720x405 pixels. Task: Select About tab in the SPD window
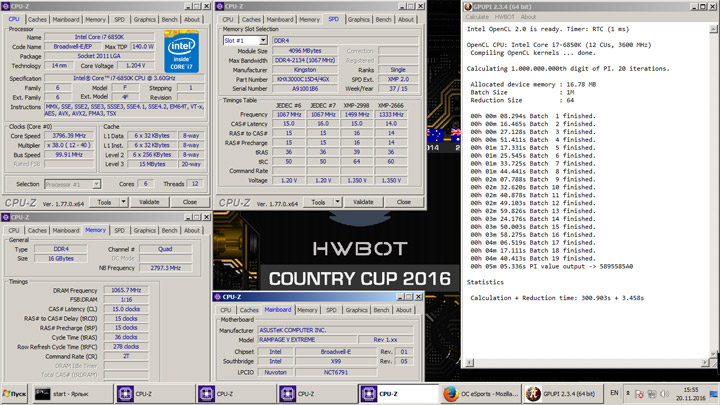pos(406,19)
